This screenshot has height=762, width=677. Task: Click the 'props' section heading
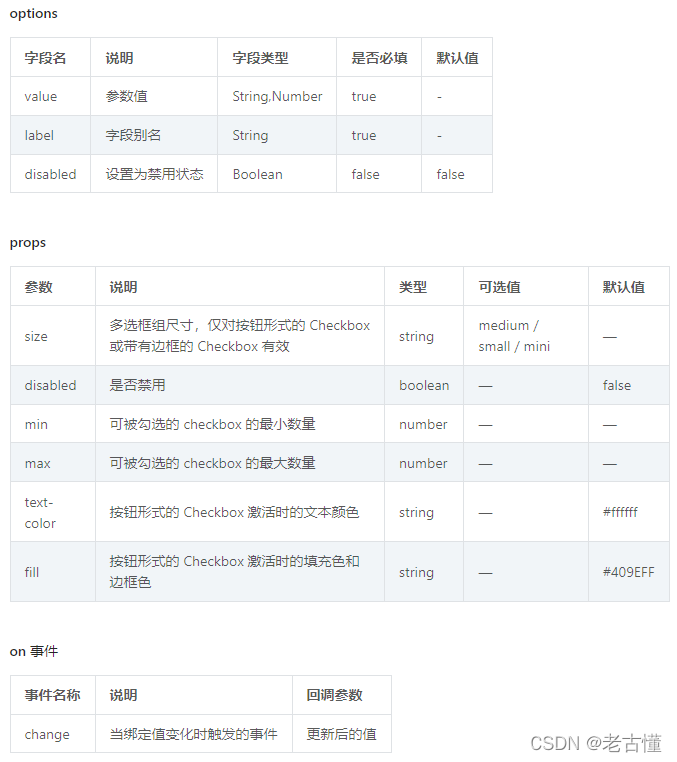pyautogui.click(x=28, y=242)
